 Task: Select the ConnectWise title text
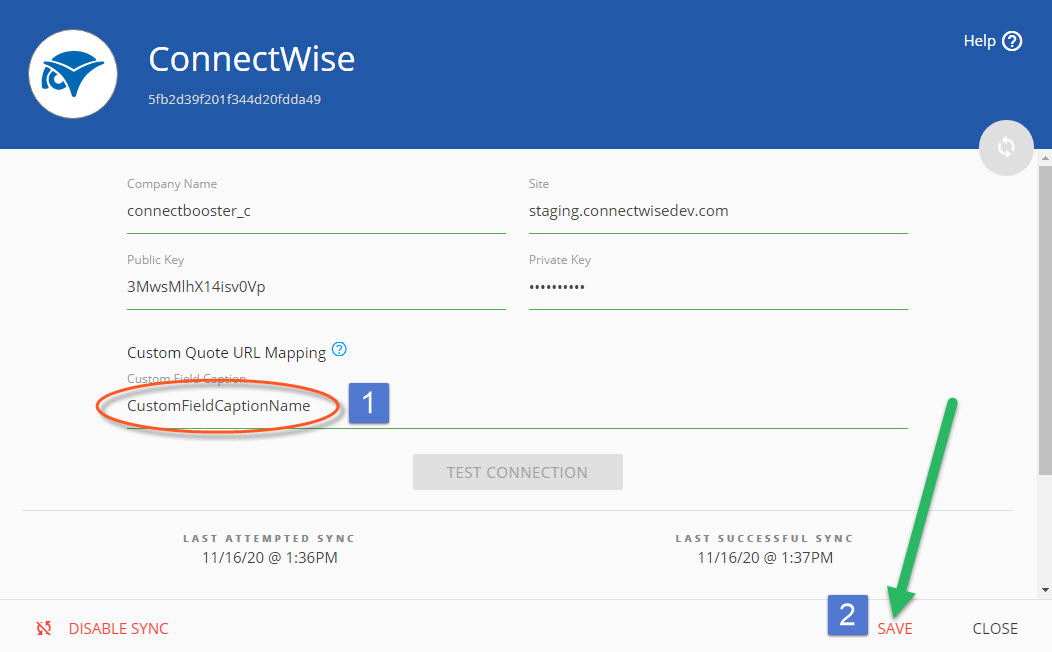coord(252,59)
